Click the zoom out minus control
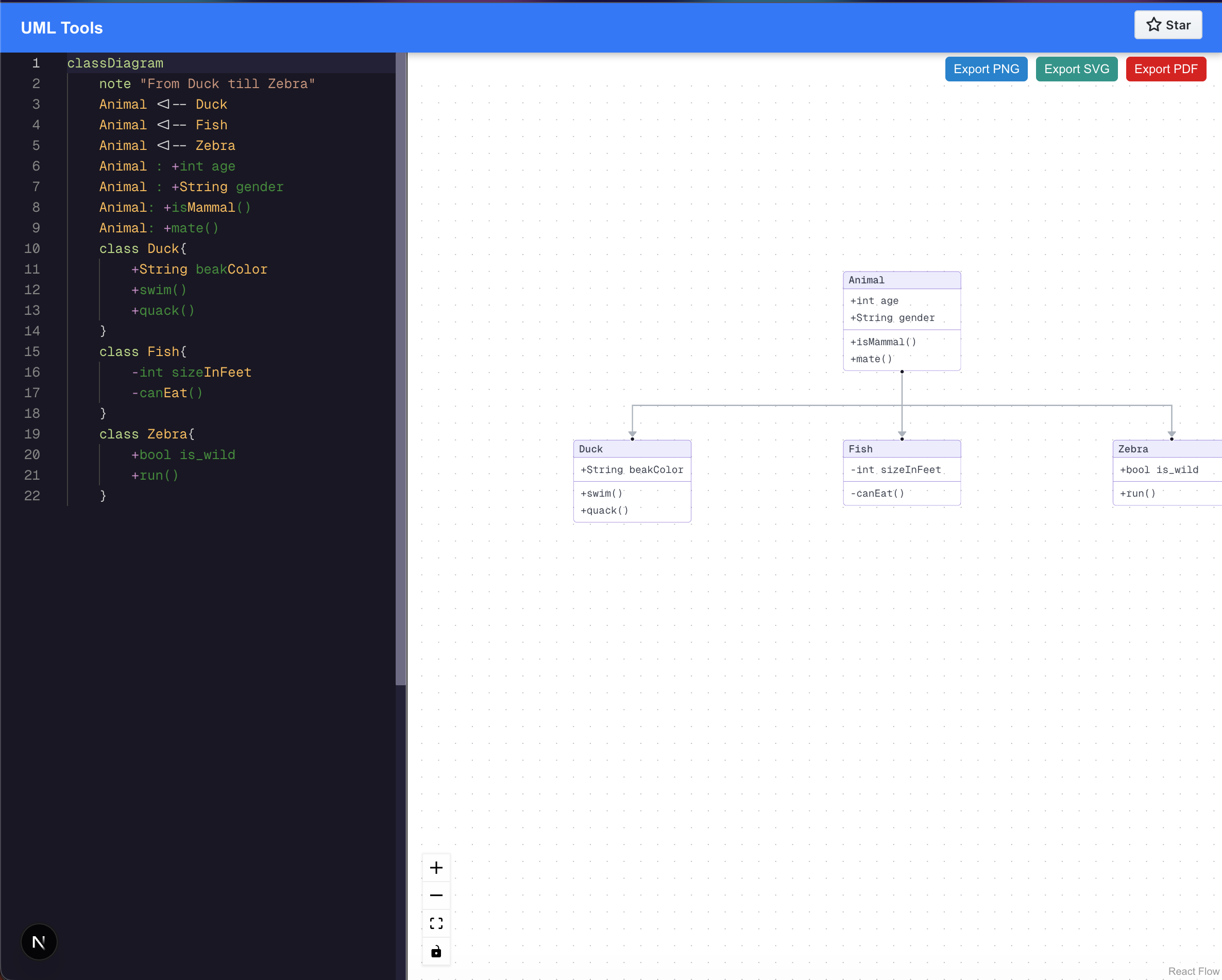 (436, 895)
